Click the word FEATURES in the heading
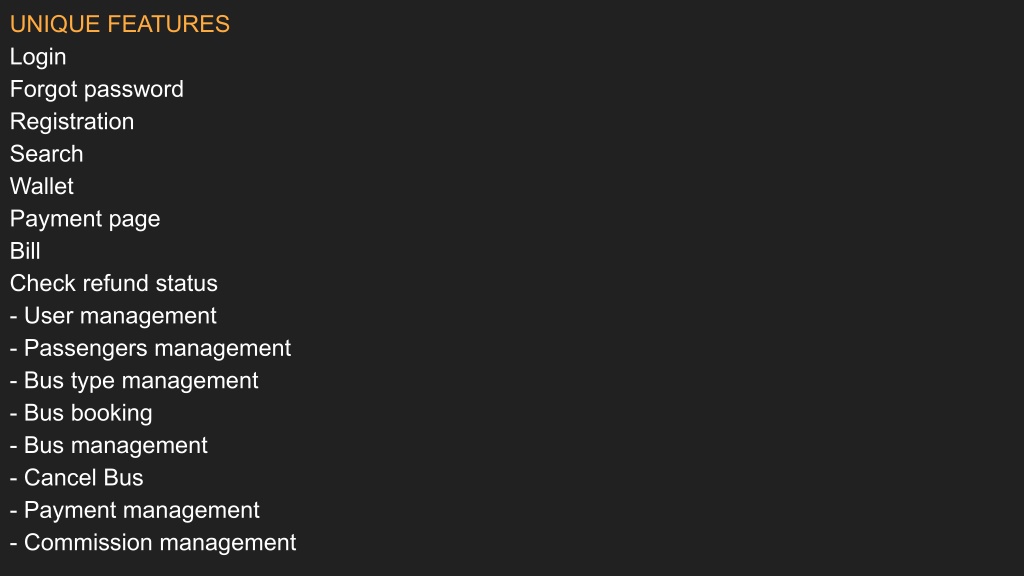Screen dimensions: 1024x576 point(168,24)
